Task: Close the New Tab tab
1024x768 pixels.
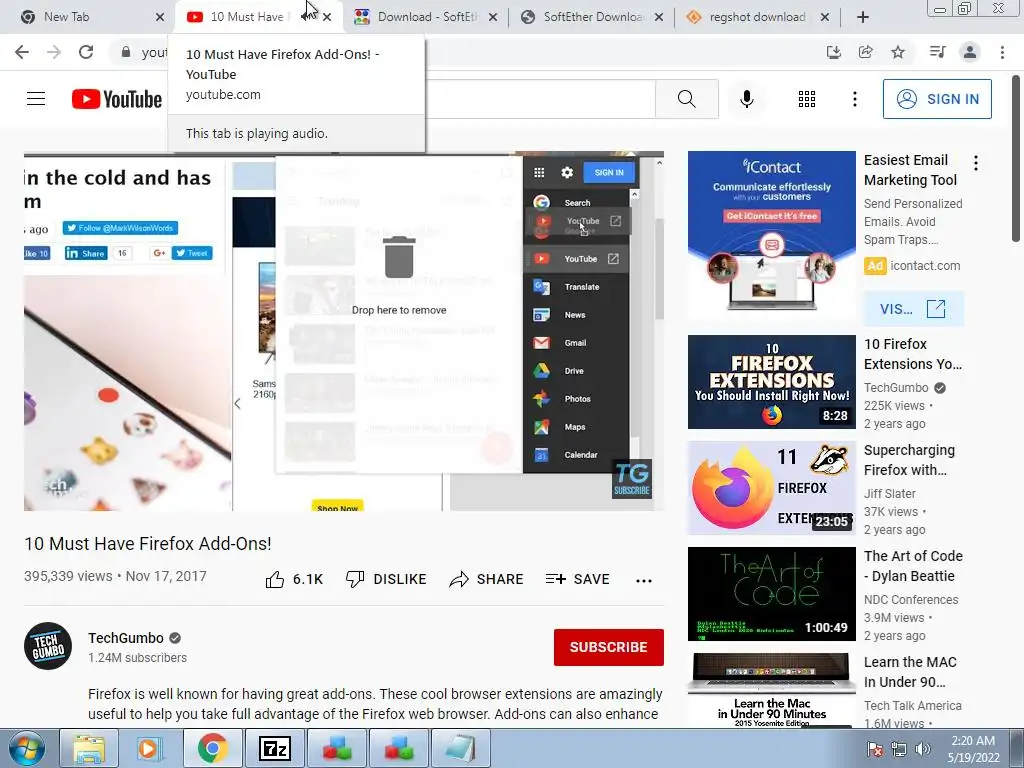Action: pos(160,17)
